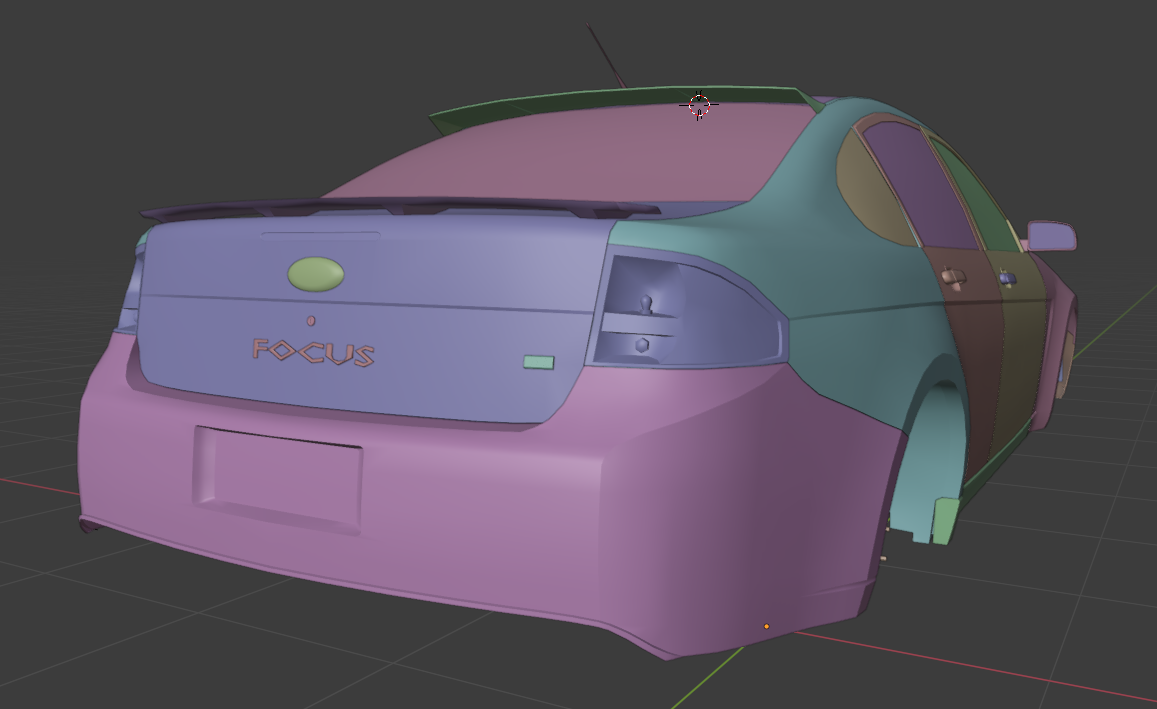The width and height of the screenshot is (1157, 709).
Task: Select the left taillight at the trunk edge
Action: pos(130,288)
